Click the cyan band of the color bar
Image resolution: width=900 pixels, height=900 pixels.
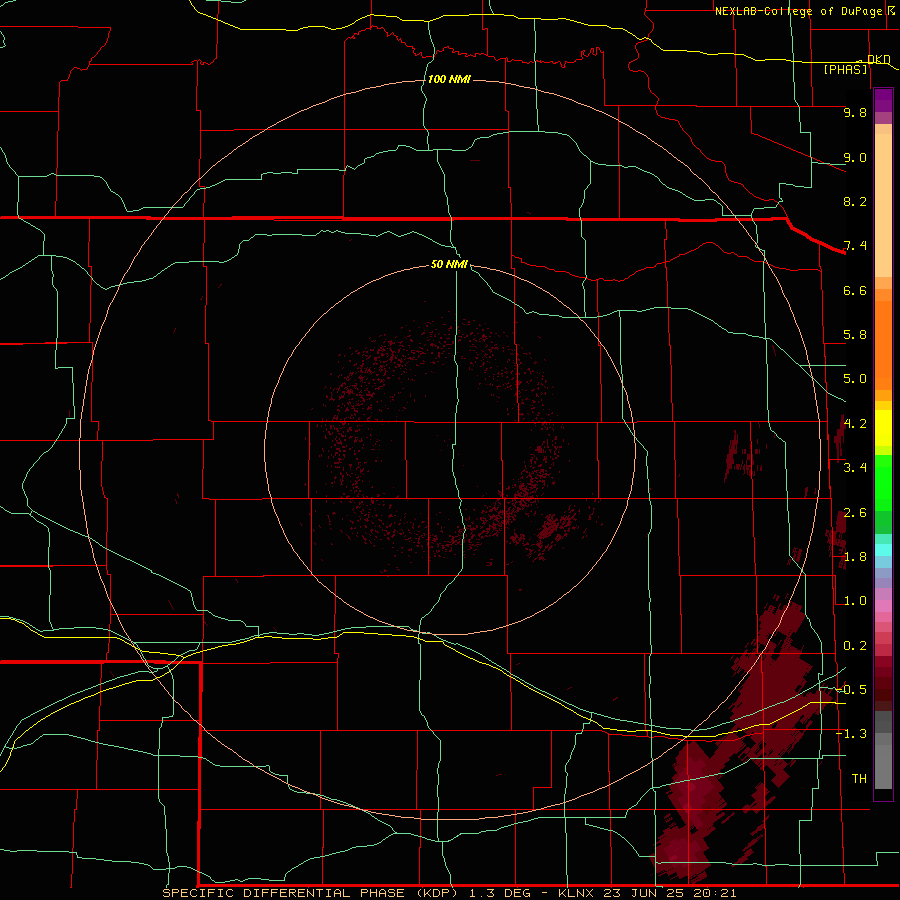pyautogui.click(x=883, y=550)
